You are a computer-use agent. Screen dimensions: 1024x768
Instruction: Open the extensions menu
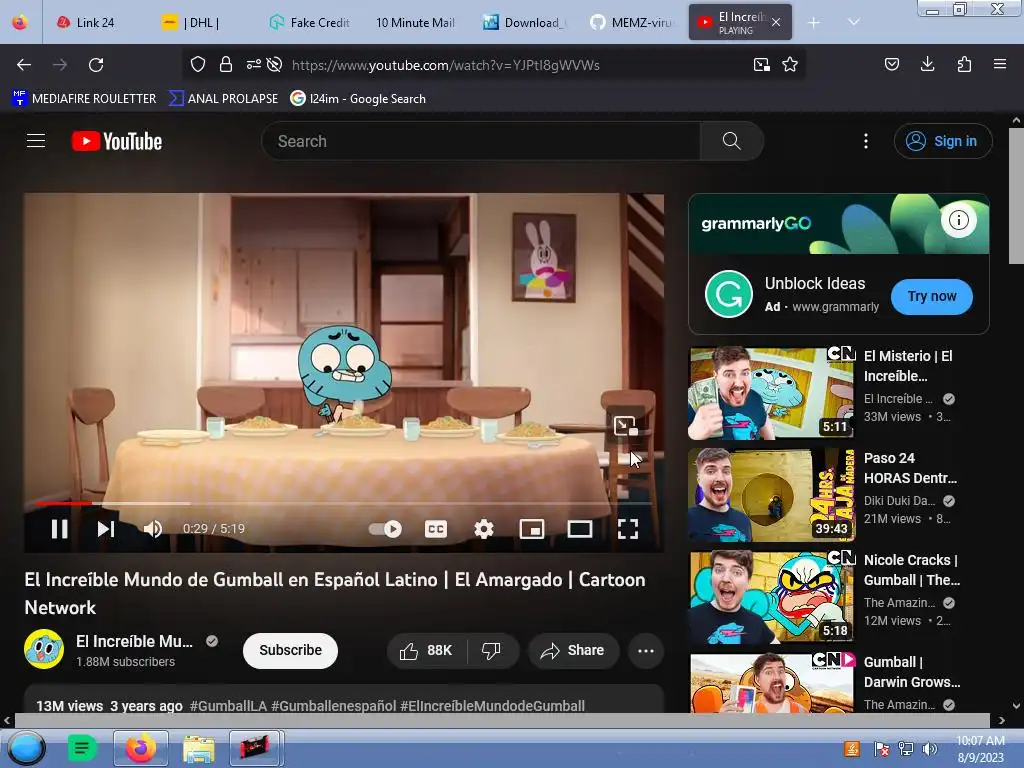click(964, 64)
